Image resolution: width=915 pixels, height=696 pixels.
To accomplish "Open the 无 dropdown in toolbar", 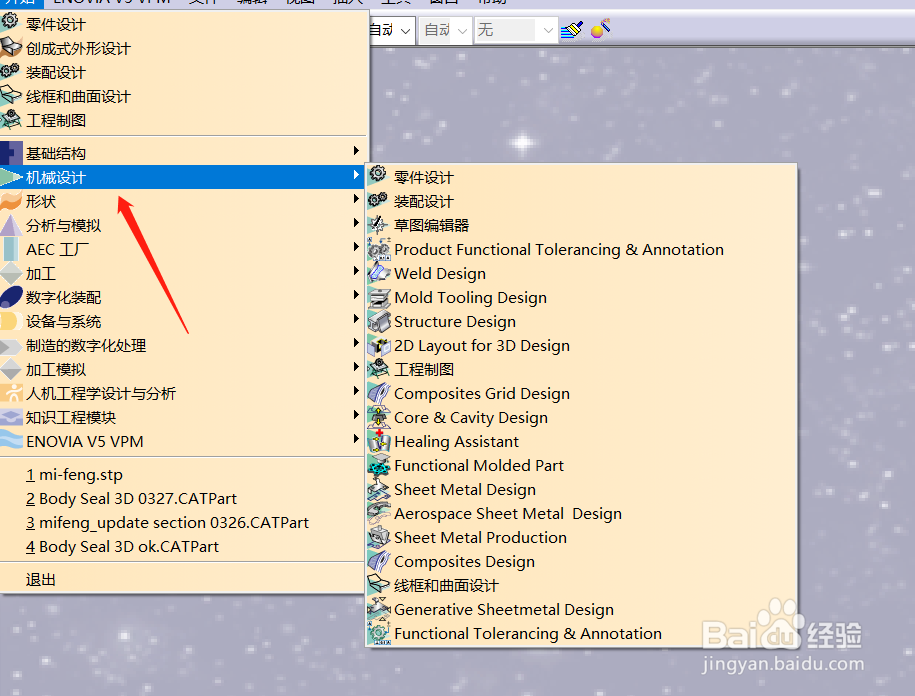I will coord(516,30).
